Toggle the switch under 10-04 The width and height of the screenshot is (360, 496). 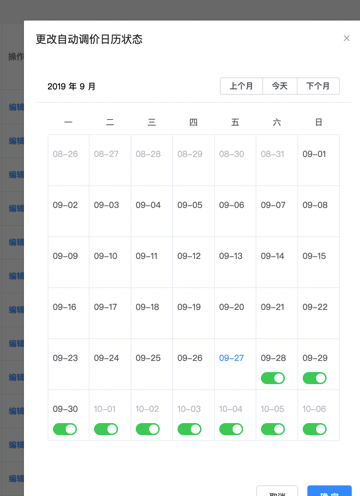coord(231,429)
